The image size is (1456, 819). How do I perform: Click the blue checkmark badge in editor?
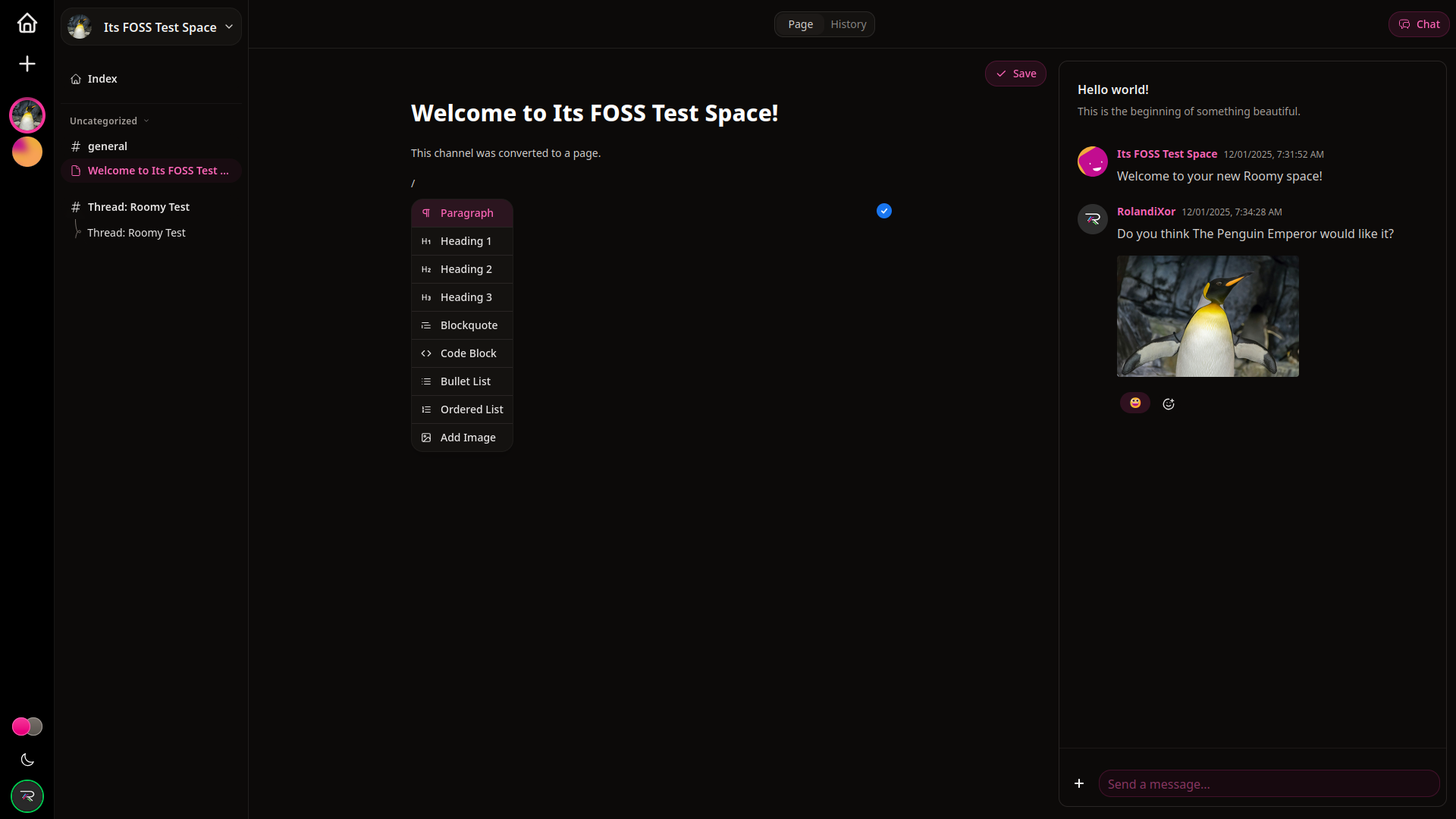coord(884,211)
